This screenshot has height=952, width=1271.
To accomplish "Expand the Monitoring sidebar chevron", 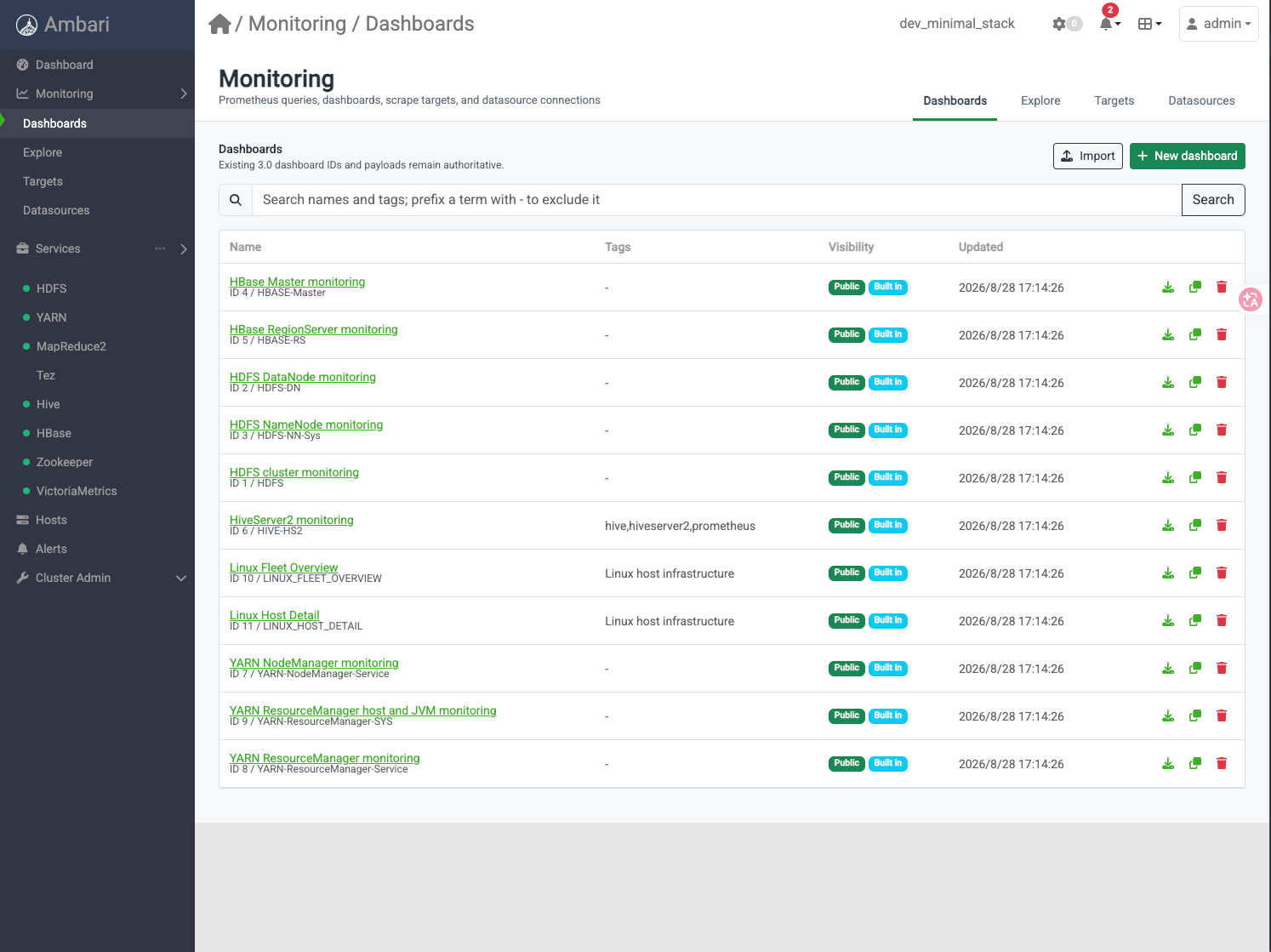I will (x=184, y=94).
